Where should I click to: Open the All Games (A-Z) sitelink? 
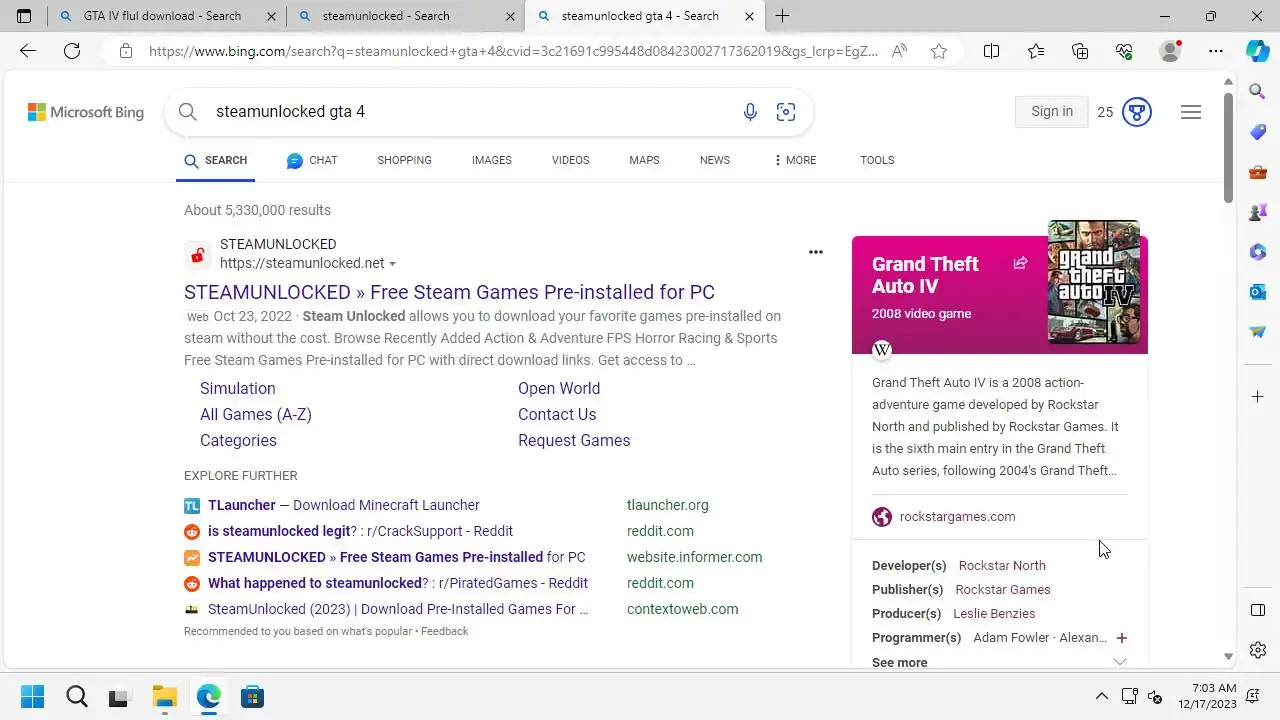point(256,414)
